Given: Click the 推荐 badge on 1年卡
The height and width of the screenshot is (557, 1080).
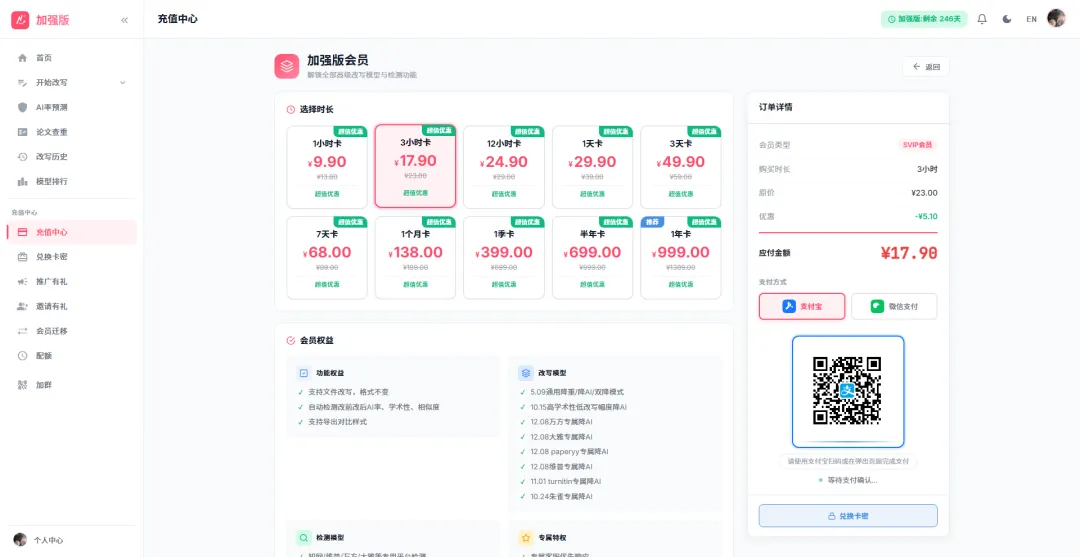Looking at the screenshot, I should pos(652,222).
